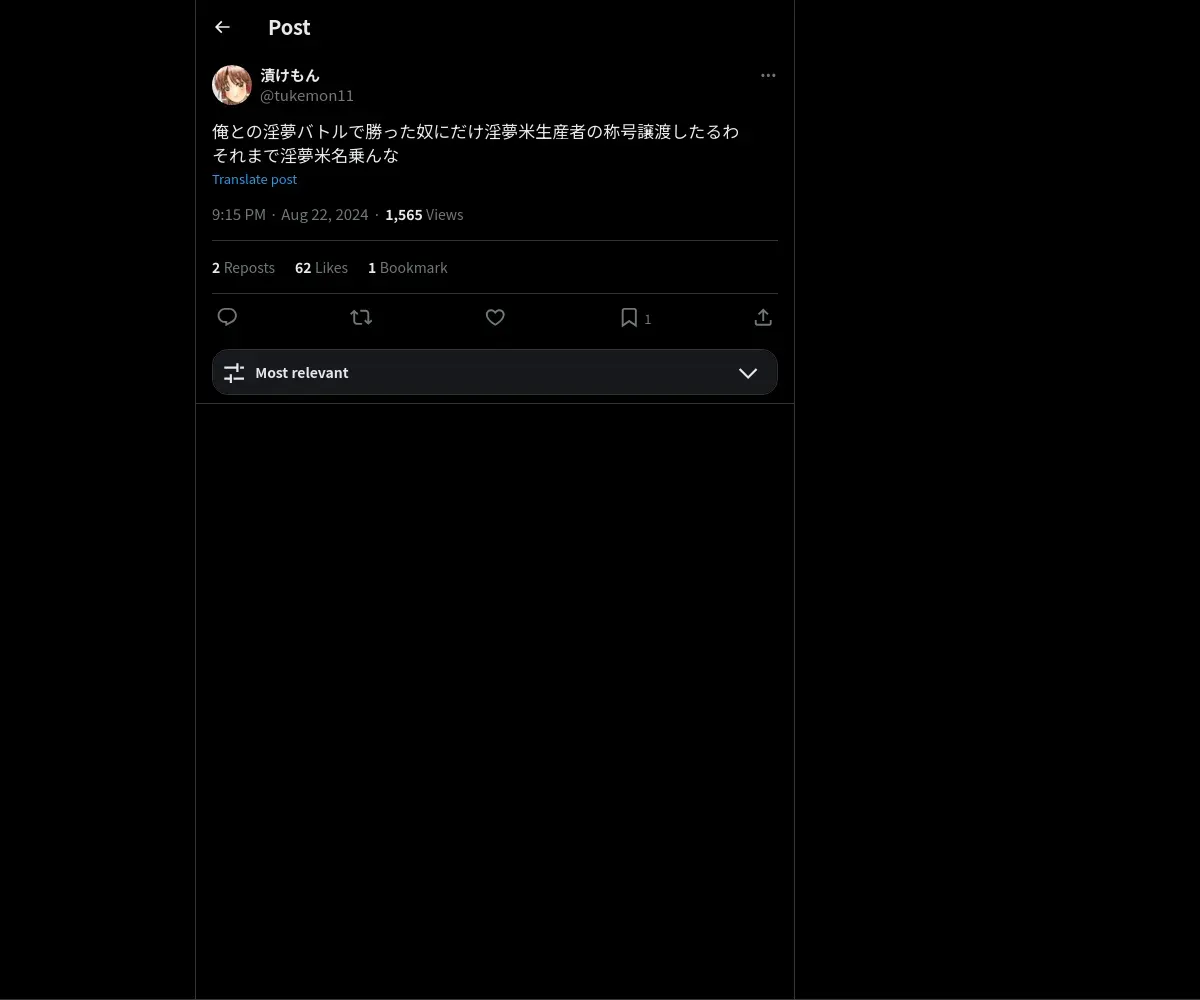Click the display name 漬けもん
The width and height of the screenshot is (1200, 1000).
pyautogui.click(x=290, y=75)
